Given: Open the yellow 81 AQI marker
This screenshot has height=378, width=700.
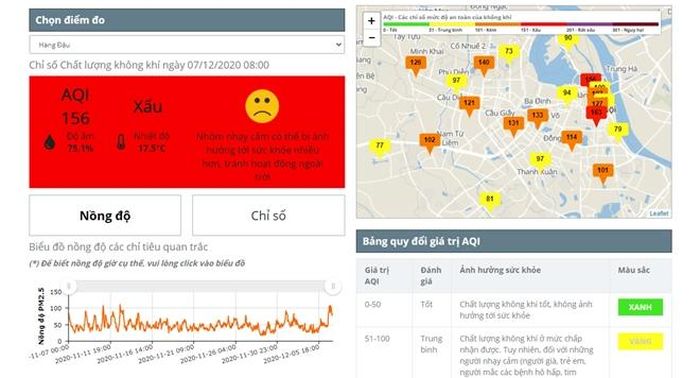Looking at the screenshot, I should tap(490, 201).
